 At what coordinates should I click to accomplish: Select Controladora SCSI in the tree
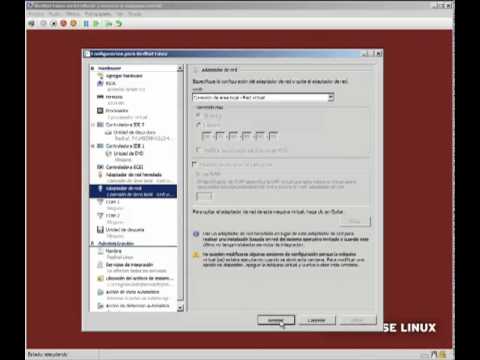[x=124, y=167]
